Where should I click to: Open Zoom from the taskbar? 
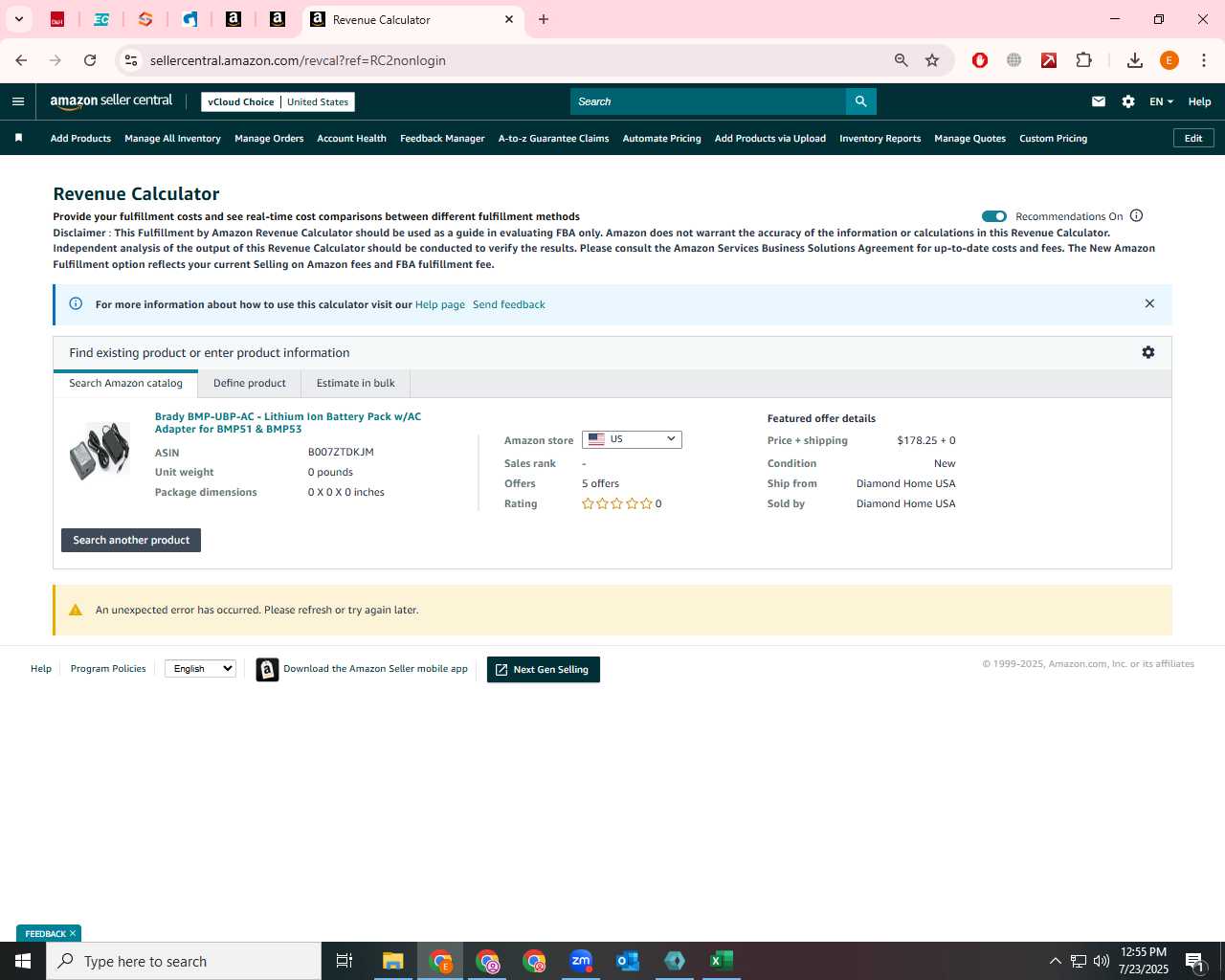pos(581,961)
